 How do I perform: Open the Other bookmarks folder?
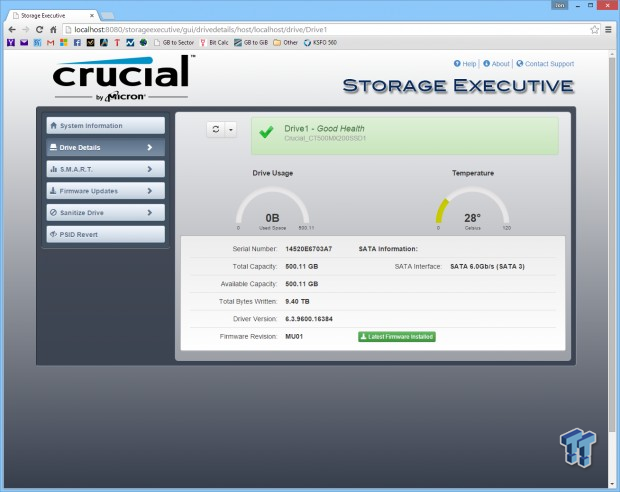click(x=285, y=42)
